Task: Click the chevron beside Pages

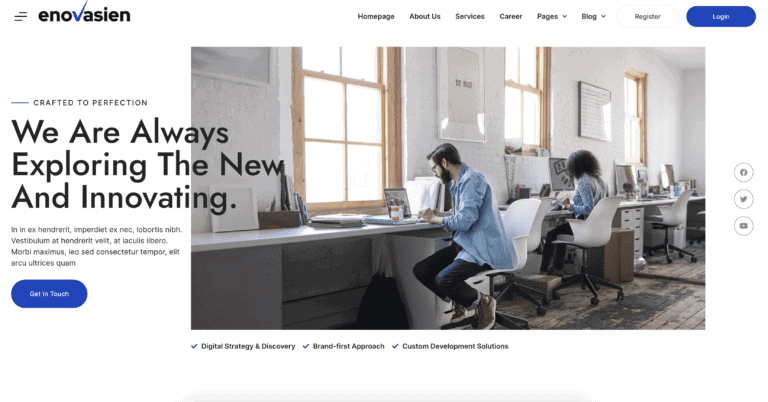Action: 565,16
